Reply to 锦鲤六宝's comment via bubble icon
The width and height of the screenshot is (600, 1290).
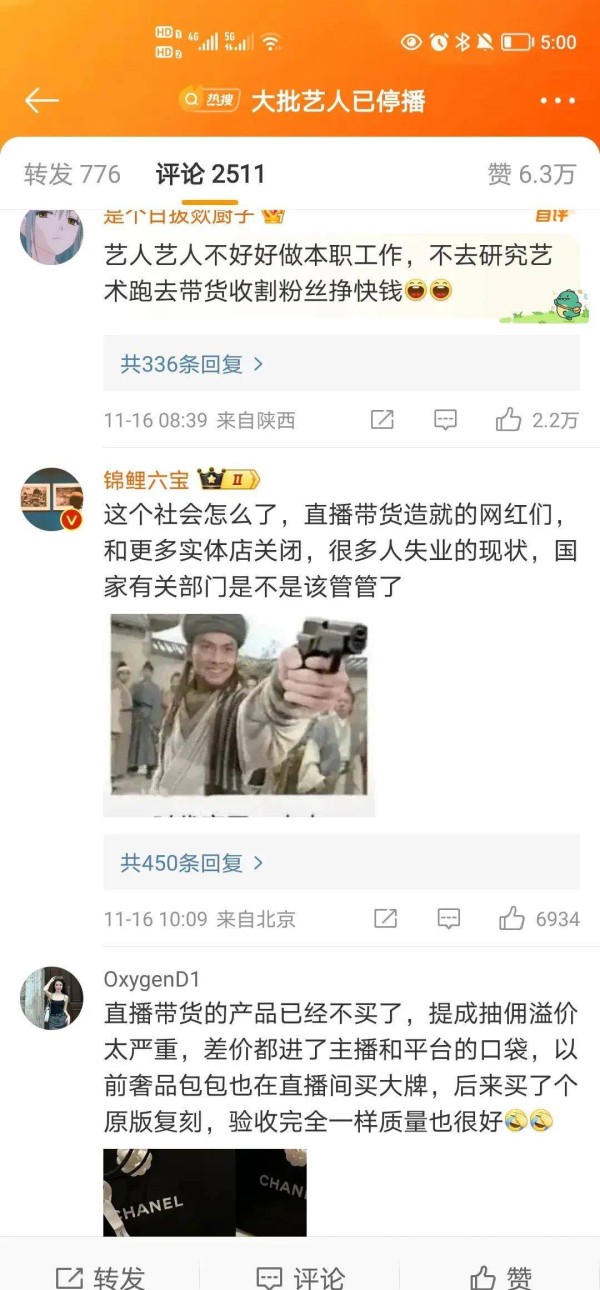449,918
